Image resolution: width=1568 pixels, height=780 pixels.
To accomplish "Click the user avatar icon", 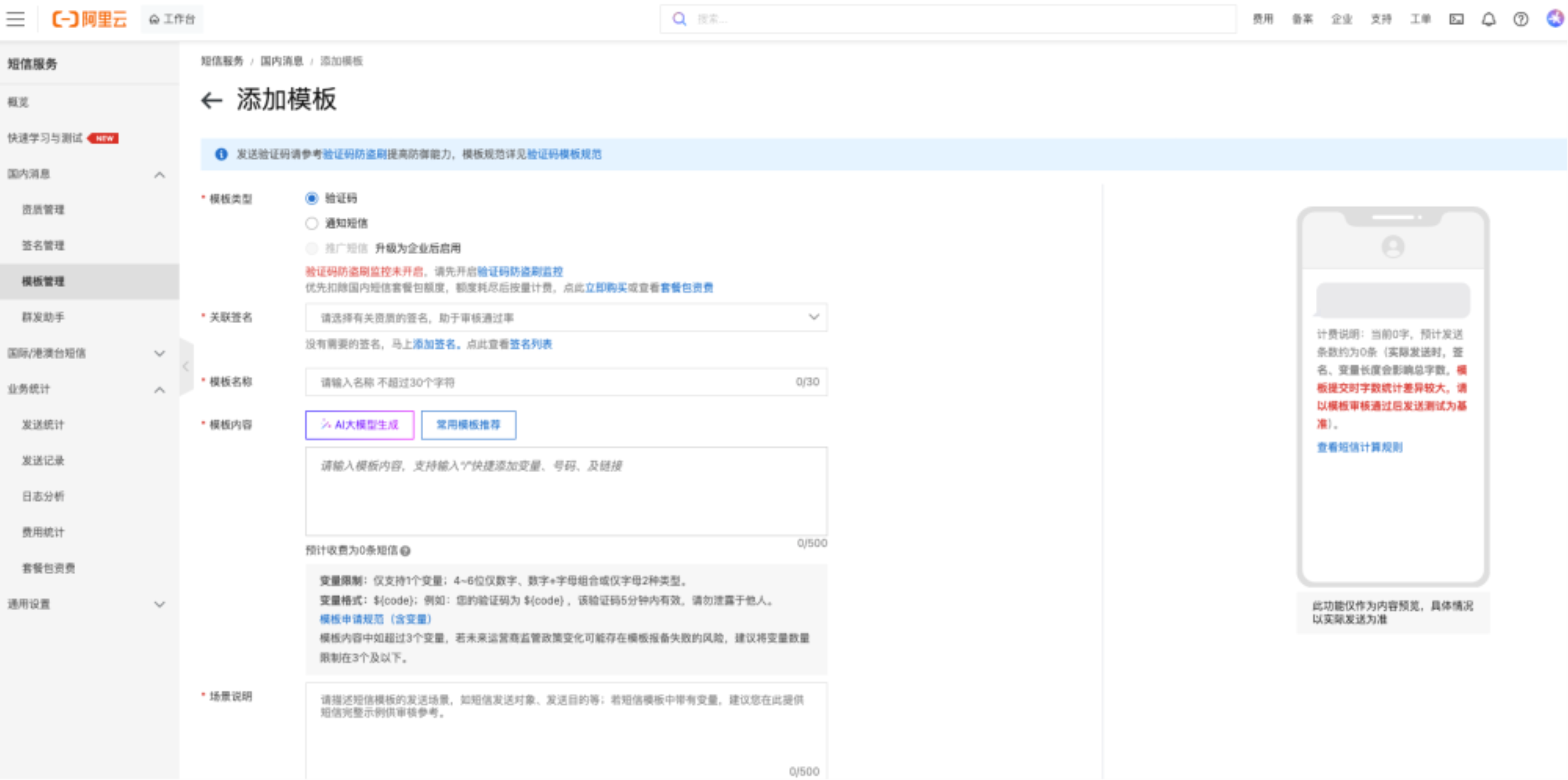I will pos(1555,19).
